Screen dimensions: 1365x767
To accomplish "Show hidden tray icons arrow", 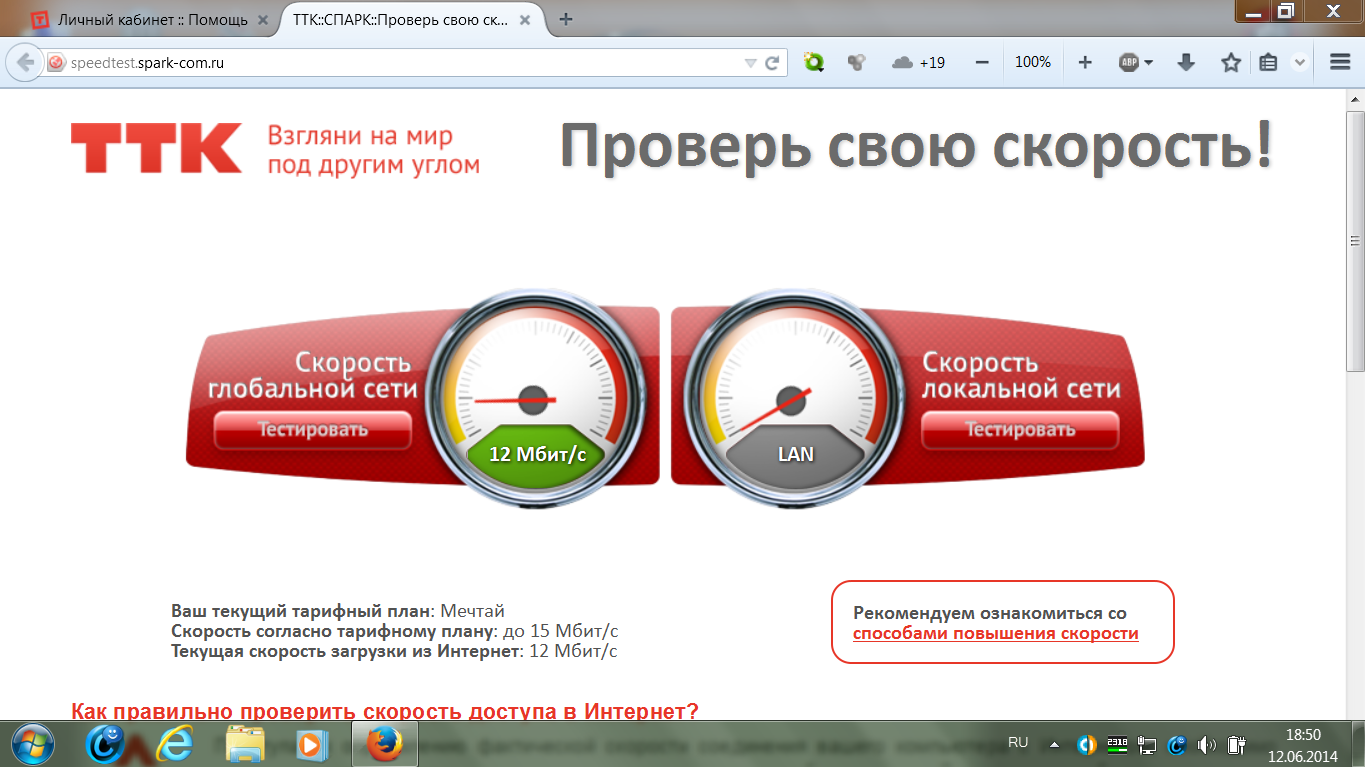I will [1053, 744].
